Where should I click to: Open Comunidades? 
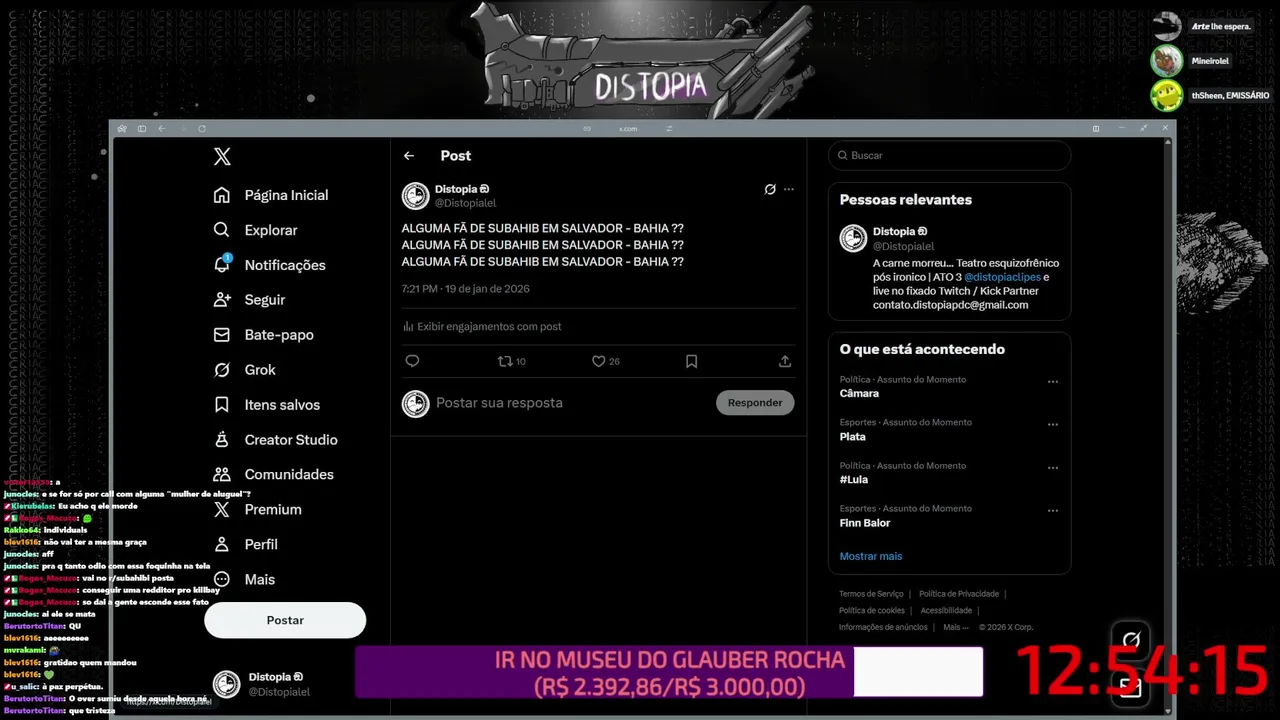point(274,474)
